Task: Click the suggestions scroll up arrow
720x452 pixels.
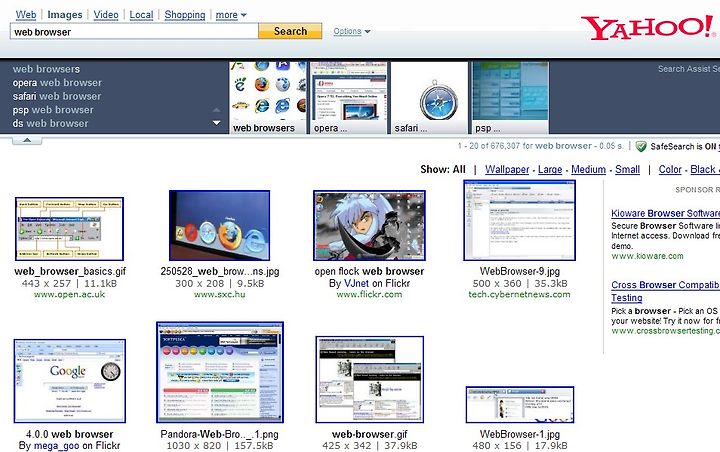Action: [x=216, y=110]
